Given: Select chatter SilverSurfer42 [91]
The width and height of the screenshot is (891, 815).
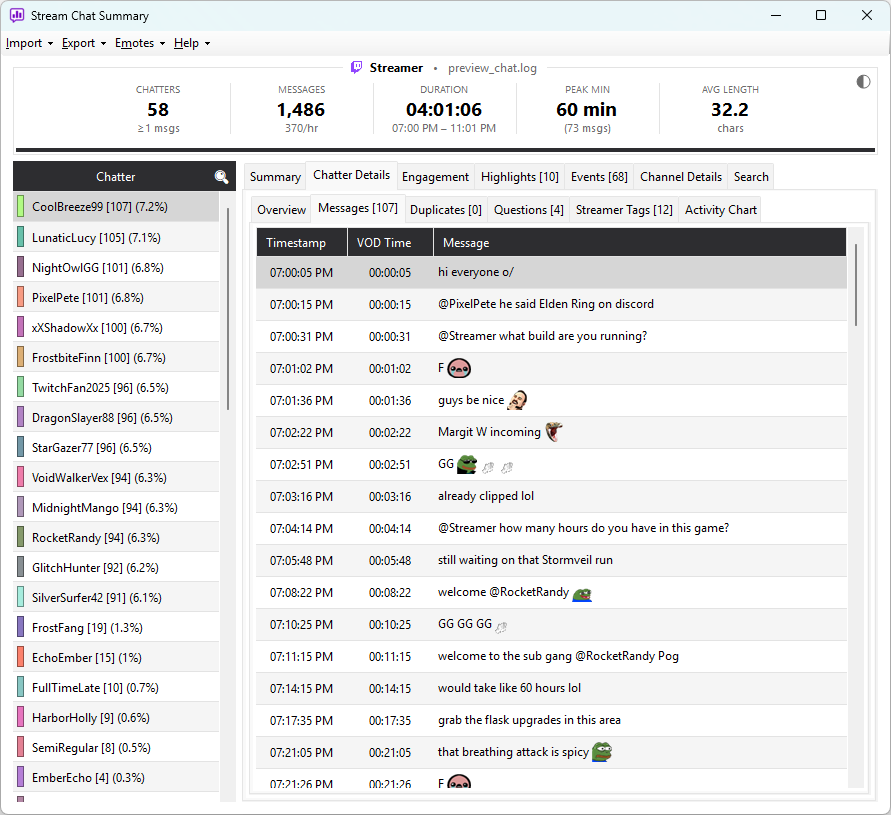Looking at the screenshot, I should 116,598.
